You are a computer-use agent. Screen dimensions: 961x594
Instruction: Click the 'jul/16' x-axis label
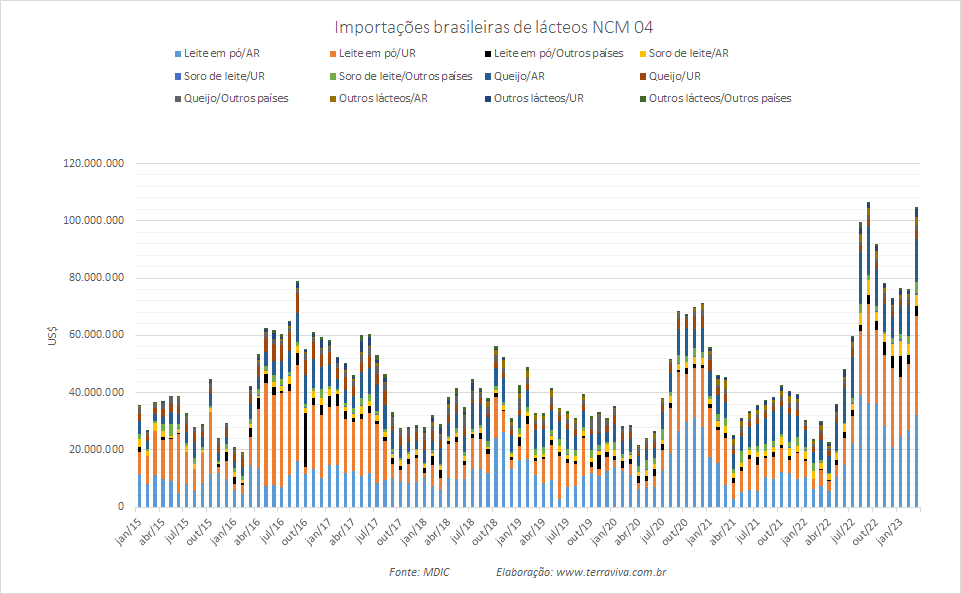click(271, 530)
